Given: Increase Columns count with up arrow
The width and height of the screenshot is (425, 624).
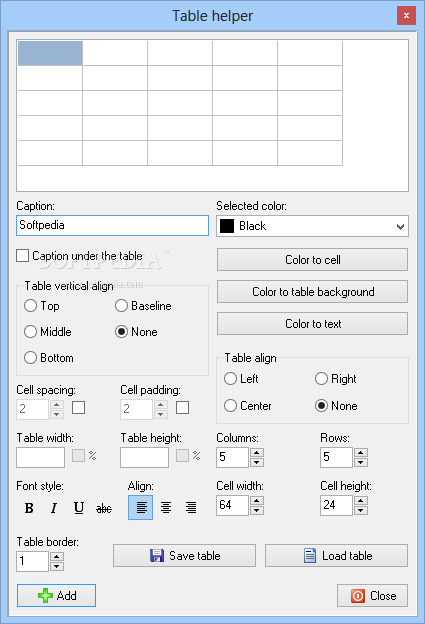Looking at the screenshot, I should coord(257,453).
